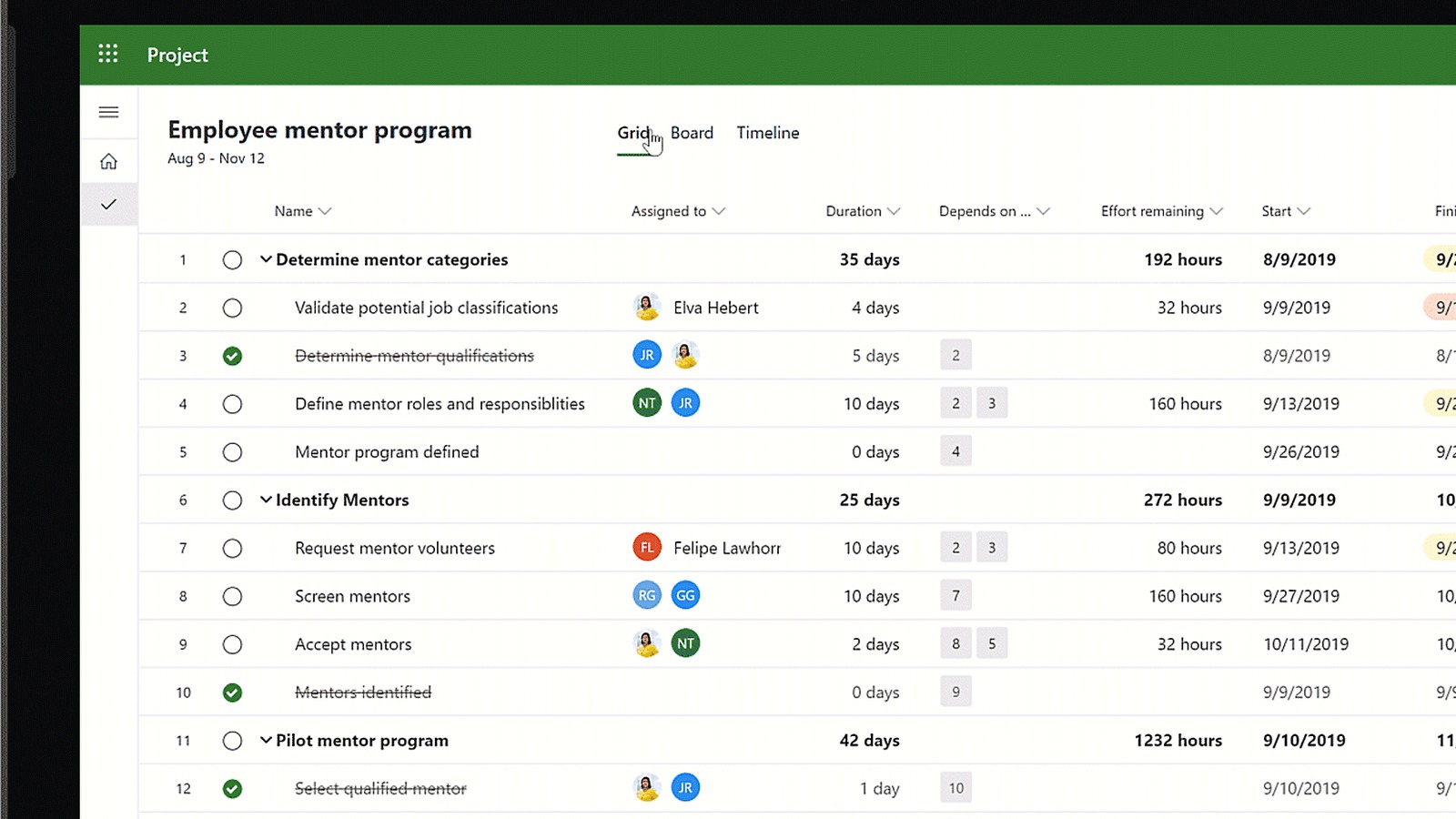Click the 9/26/2019 start date cell
This screenshot has height=819, width=1456.
point(1301,452)
